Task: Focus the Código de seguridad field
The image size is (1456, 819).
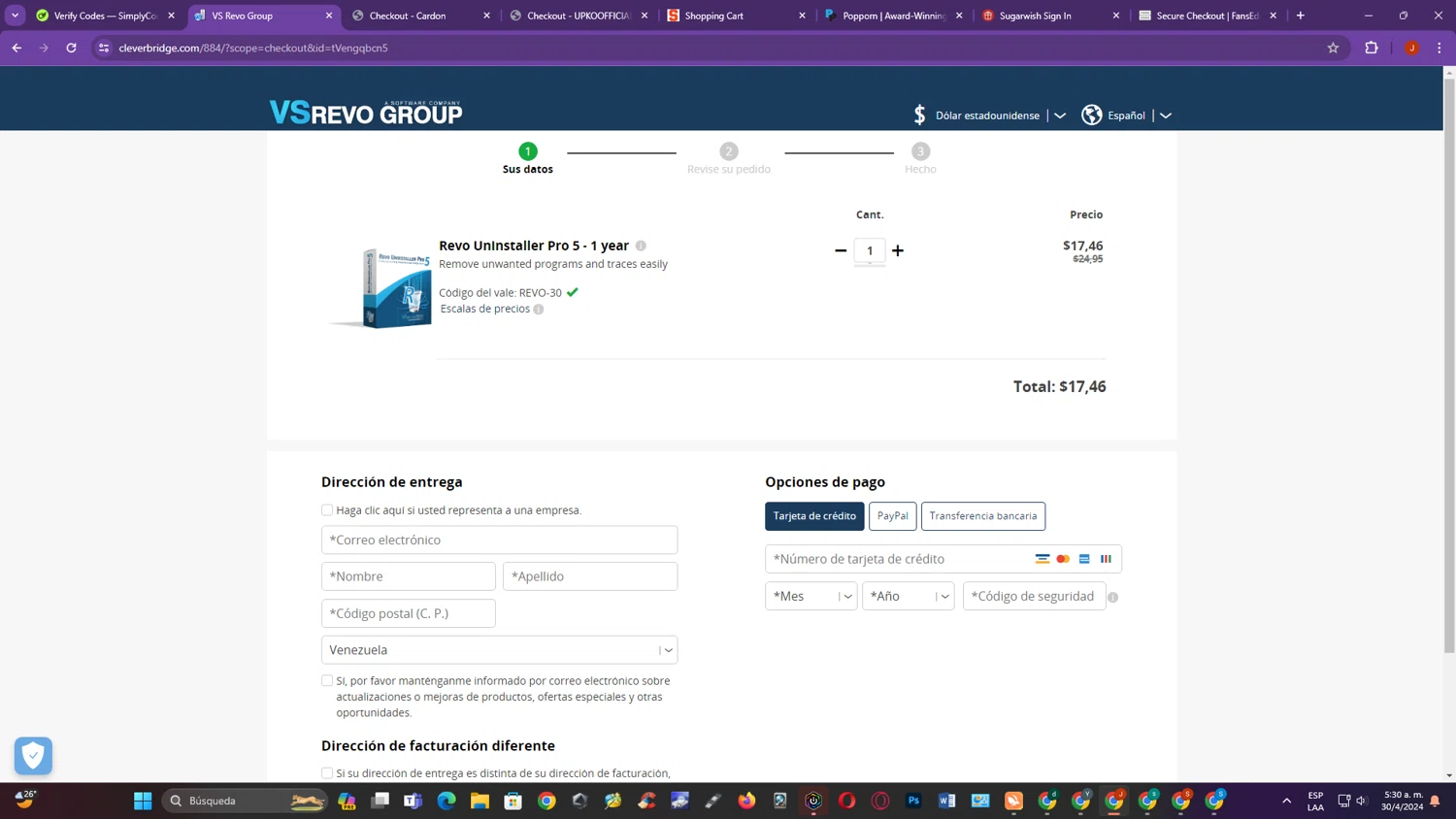Action: coord(1035,596)
